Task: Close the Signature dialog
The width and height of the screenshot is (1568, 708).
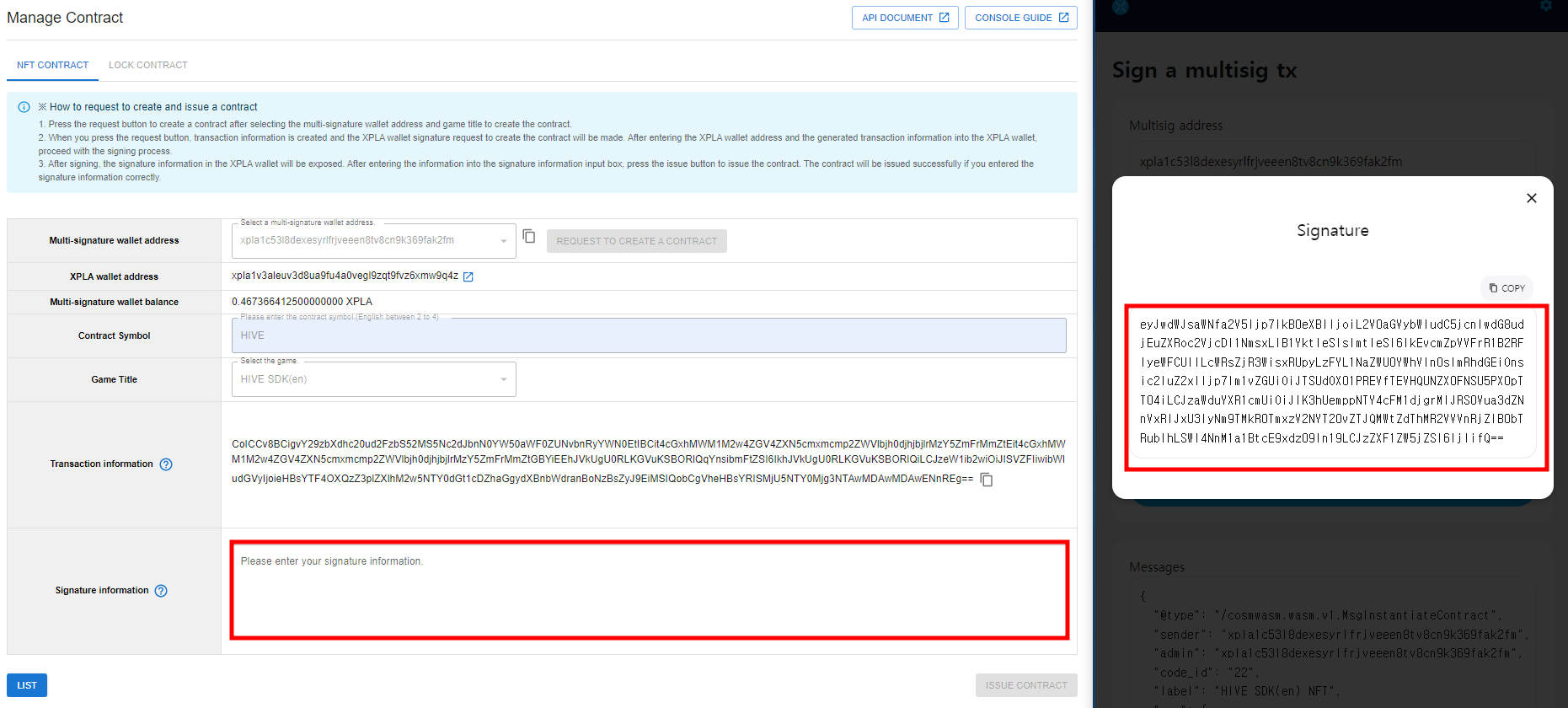Action: tap(1532, 198)
